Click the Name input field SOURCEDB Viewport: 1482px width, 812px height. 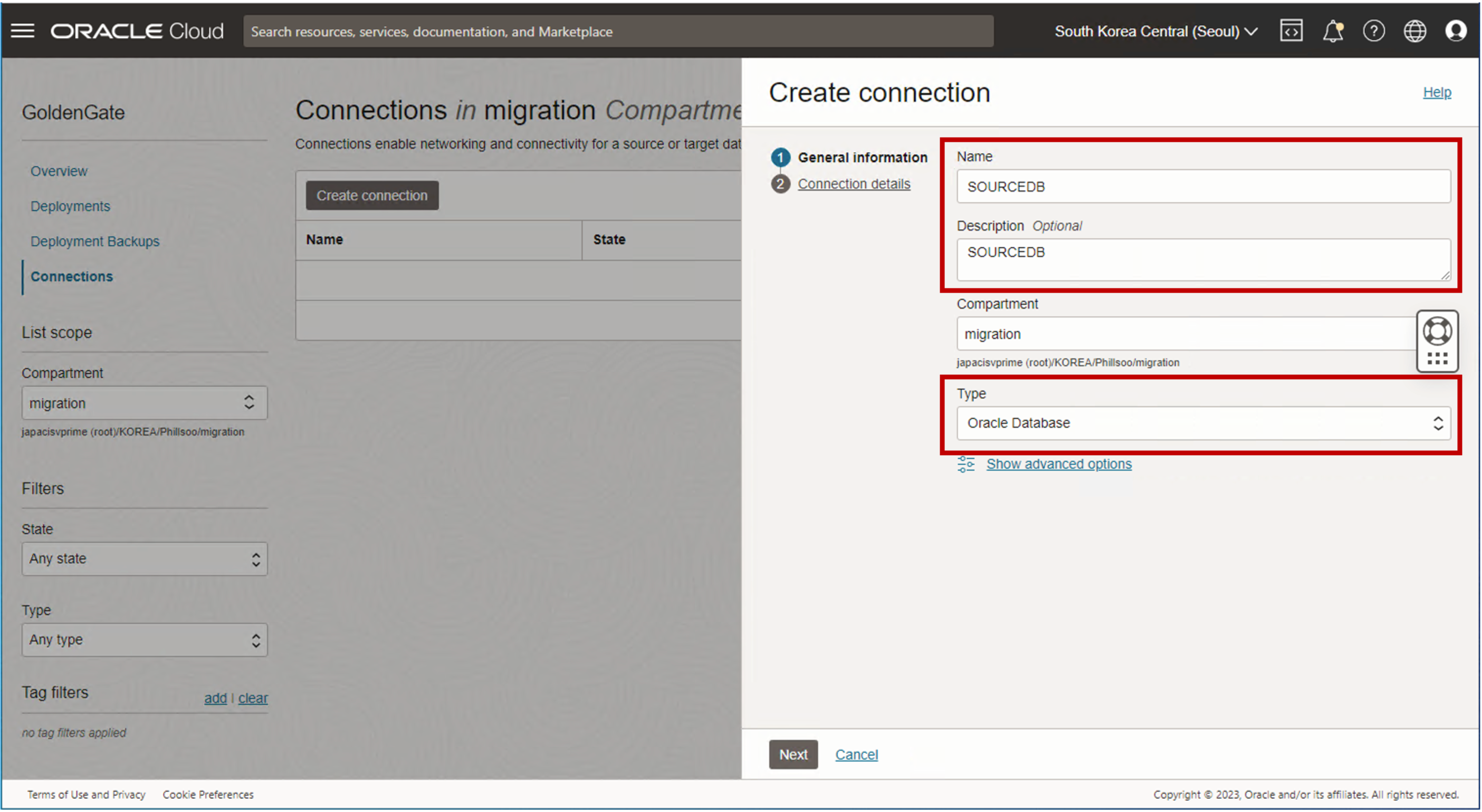click(x=1201, y=186)
